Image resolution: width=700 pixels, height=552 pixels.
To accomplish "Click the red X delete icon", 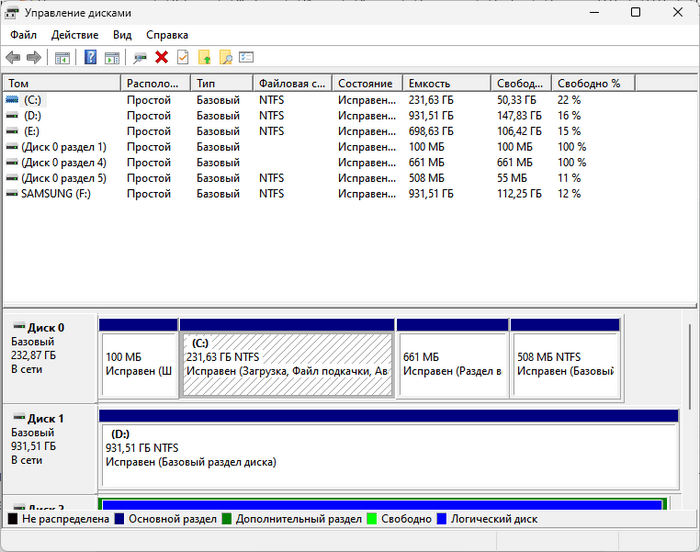I will pos(161,58).
